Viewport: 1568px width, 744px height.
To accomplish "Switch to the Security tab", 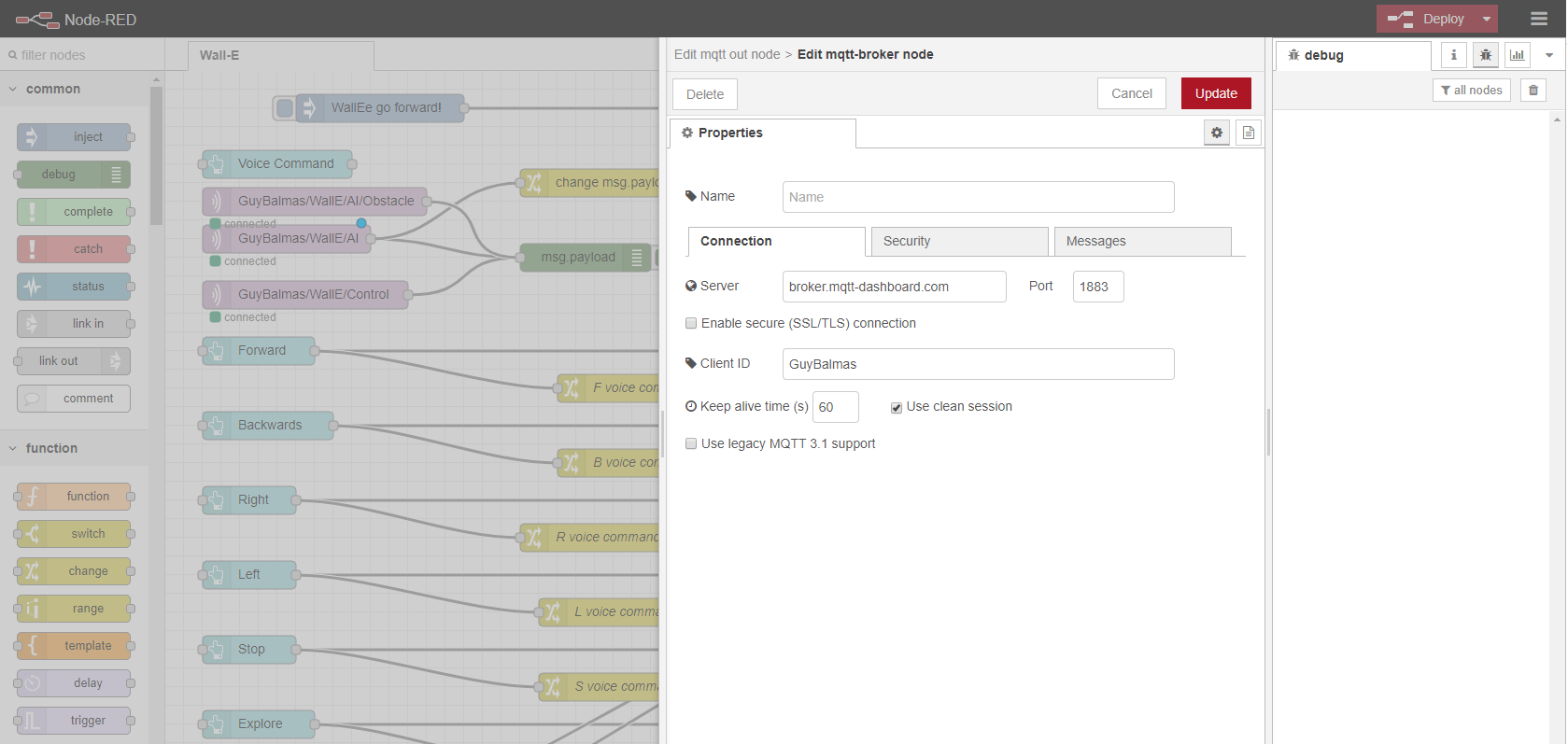I will pos(959,241).
